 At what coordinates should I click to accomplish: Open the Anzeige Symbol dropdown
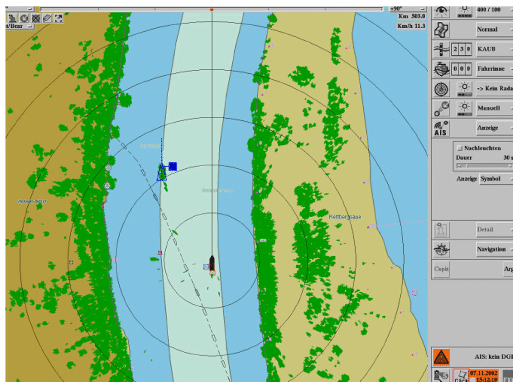tap(496, 179)
